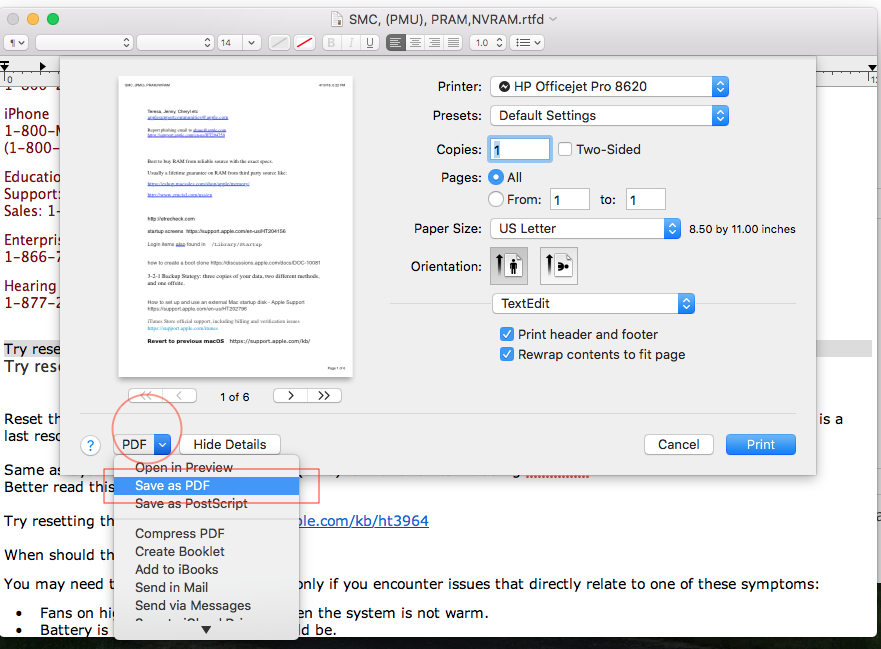Screen dimensions: 881x649
Task: Go to next preview page
Action: click(x=290, y=396)
